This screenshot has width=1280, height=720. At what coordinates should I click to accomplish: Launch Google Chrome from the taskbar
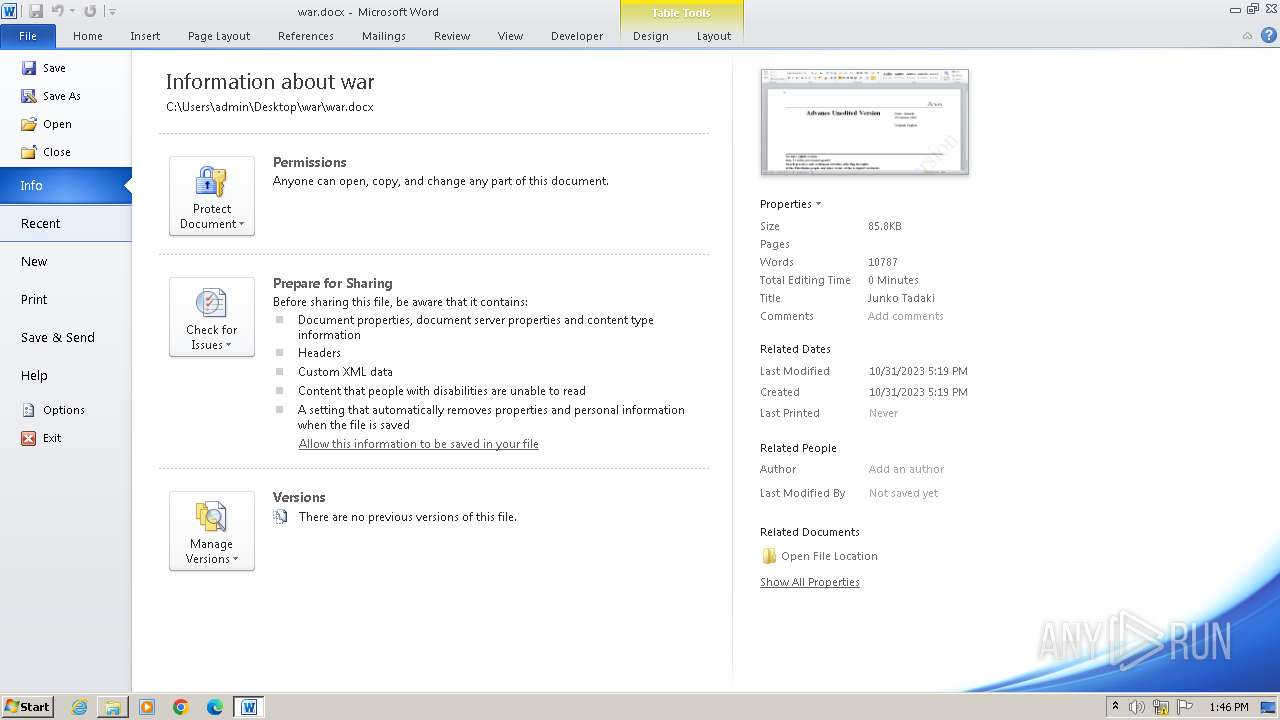[x=181, y=707]
